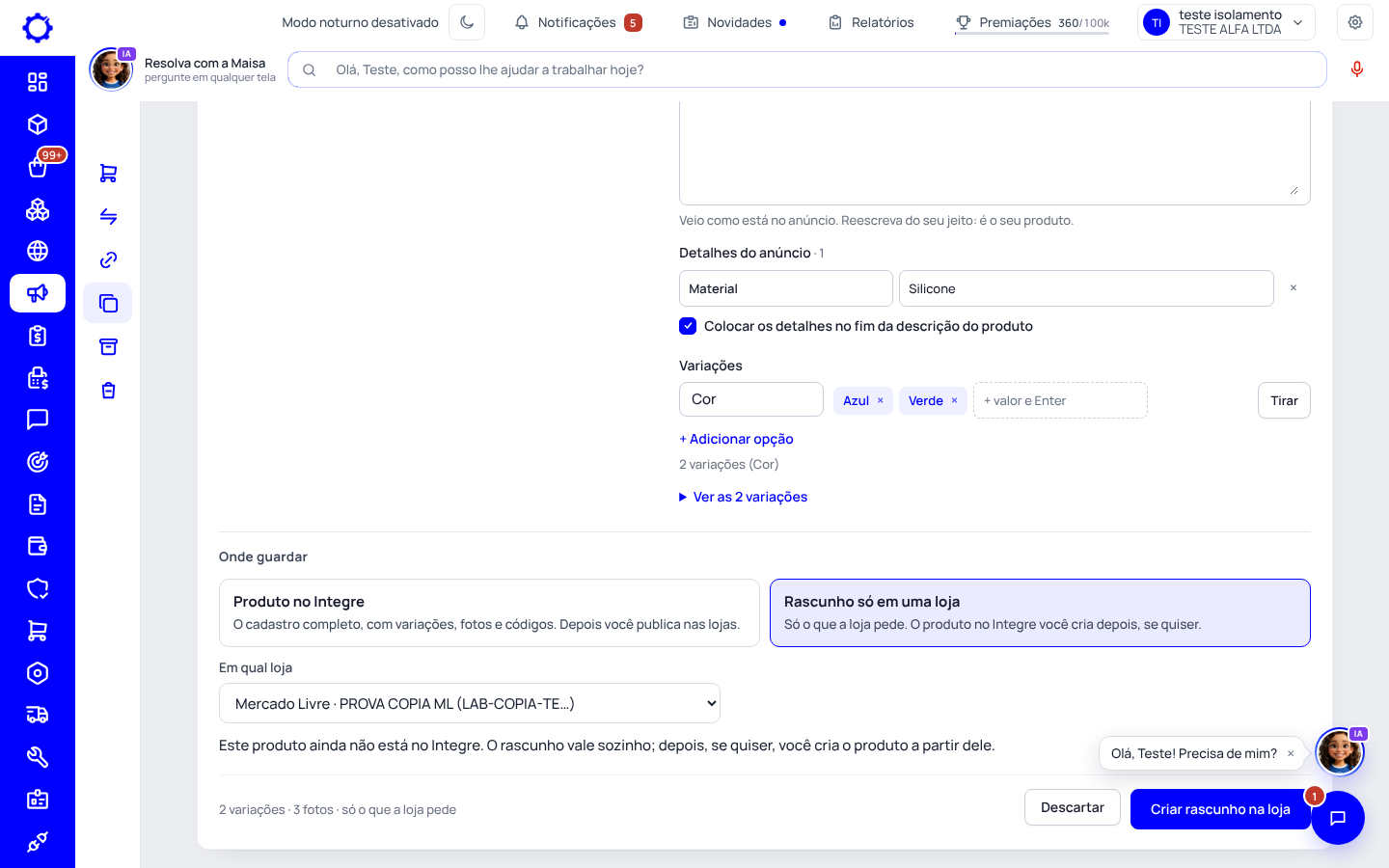Screen dimensions: 1389x868
Task: Click the '+ Adicionar opção' link
Action: click(736, 439)
